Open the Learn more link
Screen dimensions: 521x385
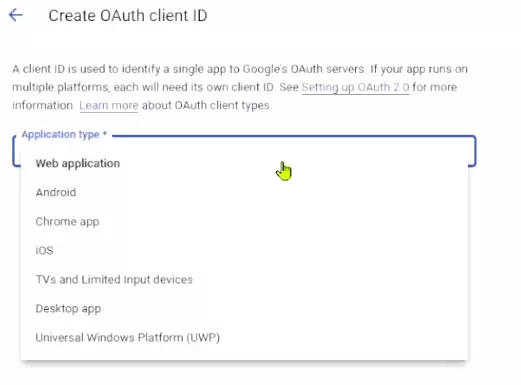[109, 105]
